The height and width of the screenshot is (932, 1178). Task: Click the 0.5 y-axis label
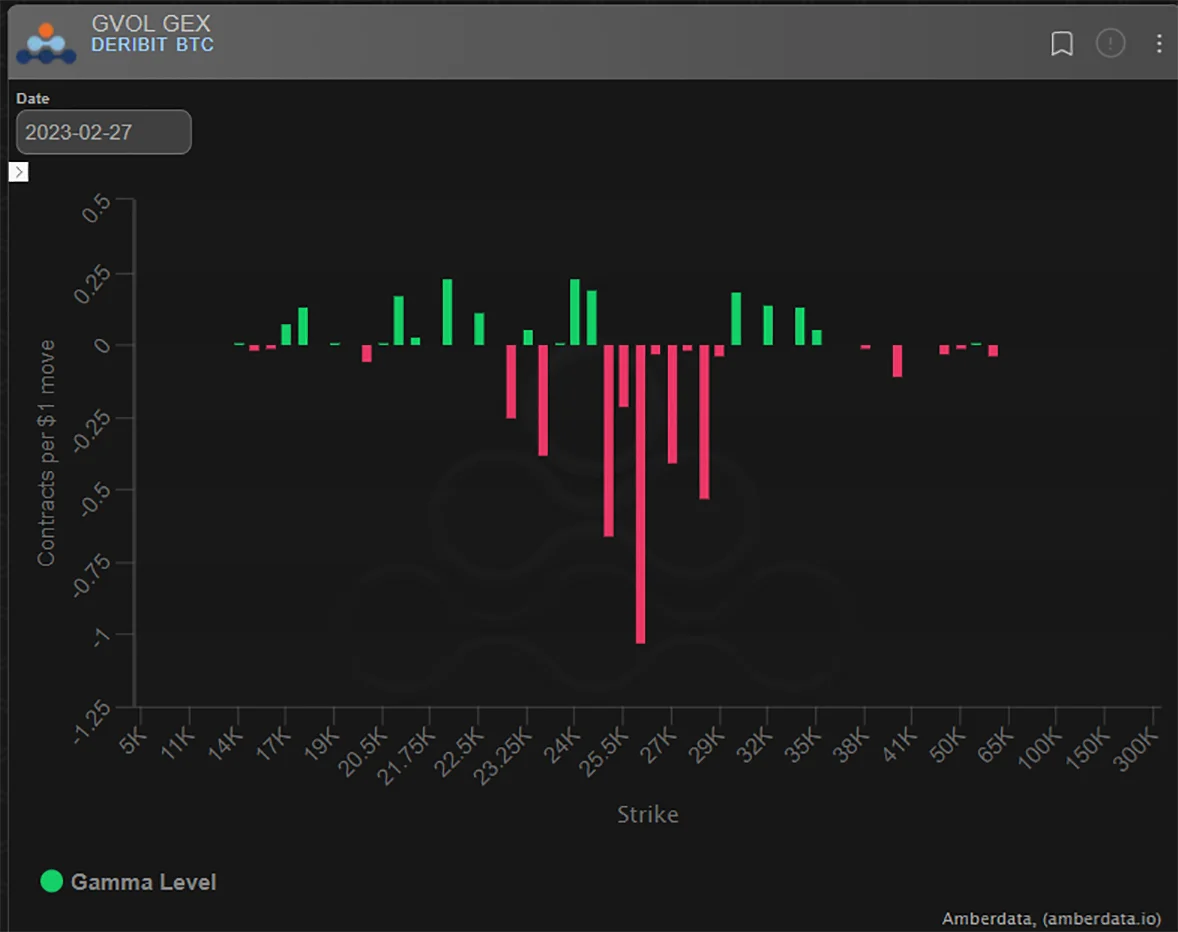(x=96, y=208)
